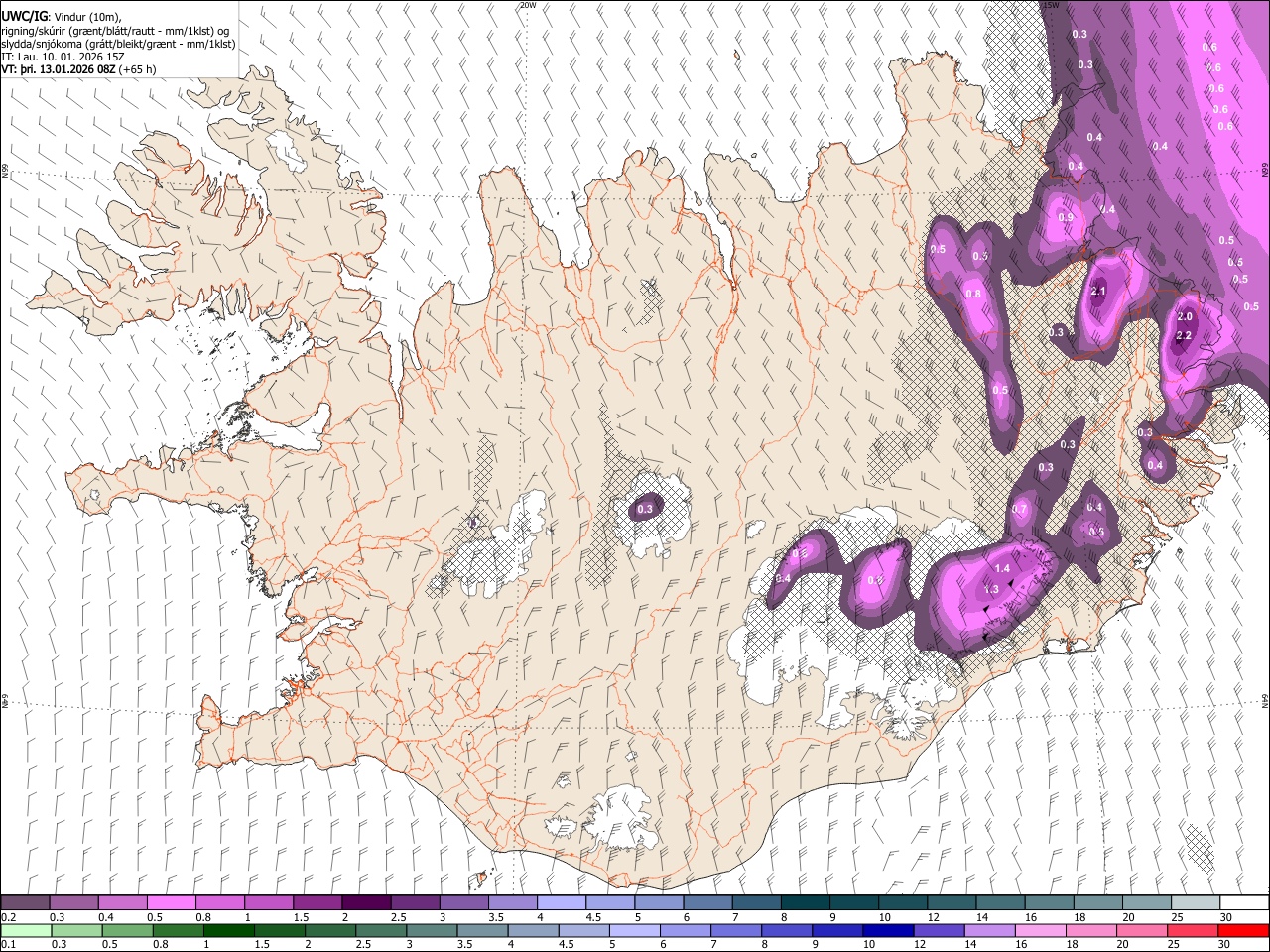Viewport: 1270px width, 952px height.
Task: Click the pale green rain swatch between 0.1 and 0.3
Action: [x=26, y=930]
